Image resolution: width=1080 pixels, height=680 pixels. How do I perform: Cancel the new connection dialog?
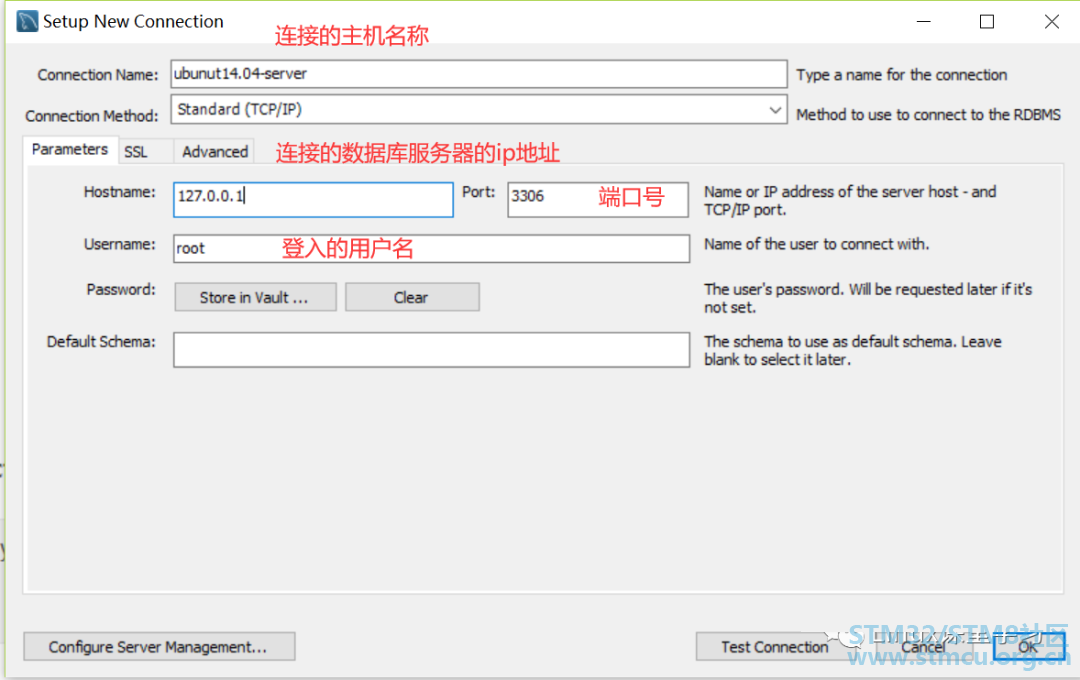pos(924,646)
